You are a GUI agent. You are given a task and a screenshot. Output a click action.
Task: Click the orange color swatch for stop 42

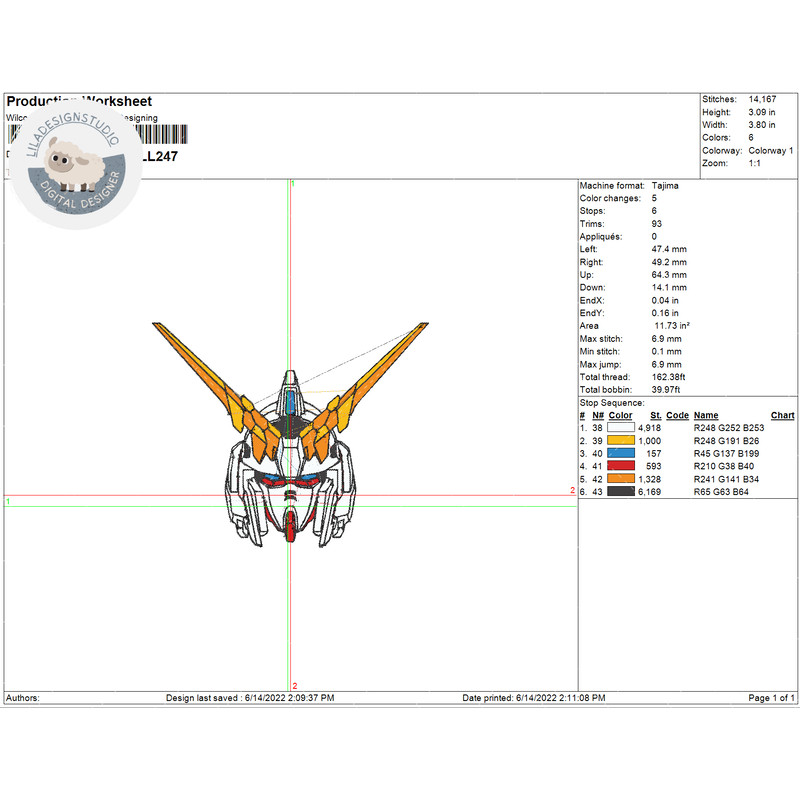click(622, 478)
